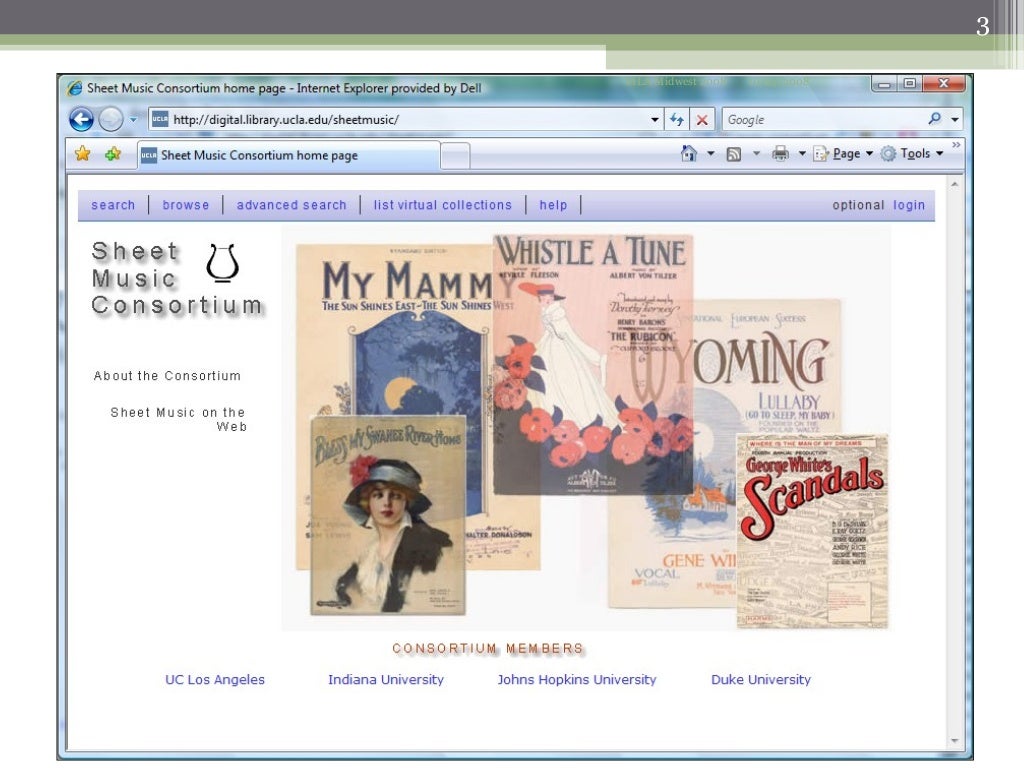Click the search magnifier icon
1024x768 pixels.
(x=935, y=119)
